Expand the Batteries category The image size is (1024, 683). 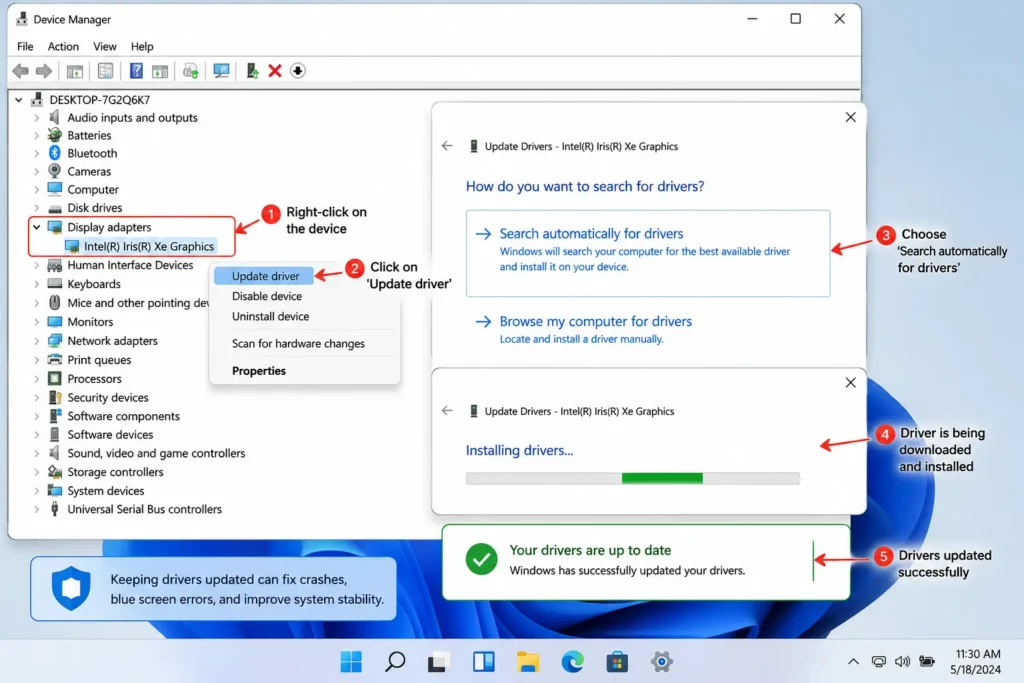pos(37,135)
